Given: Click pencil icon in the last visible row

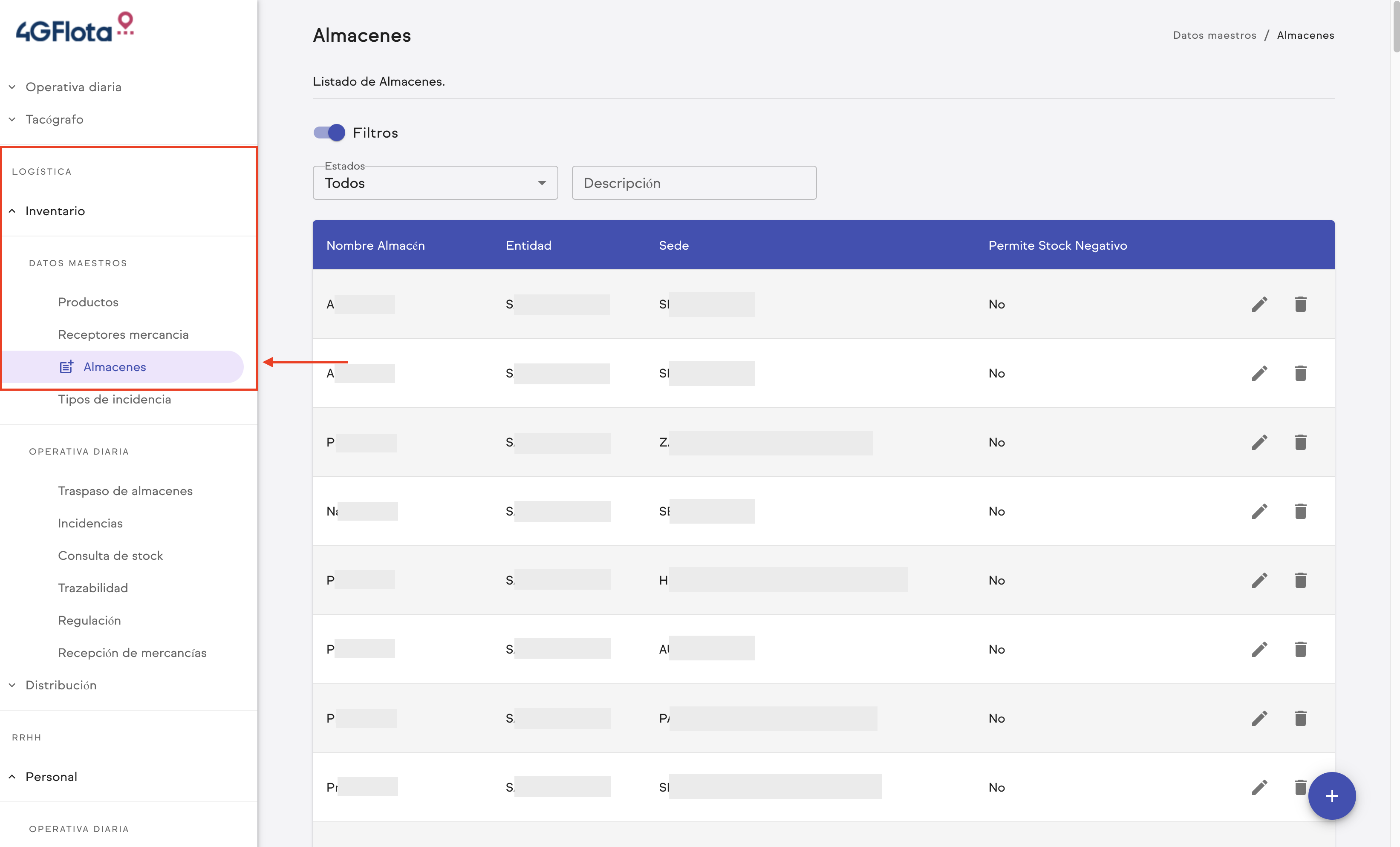Looking at the screenshot, I should (x=1259, y=787).
